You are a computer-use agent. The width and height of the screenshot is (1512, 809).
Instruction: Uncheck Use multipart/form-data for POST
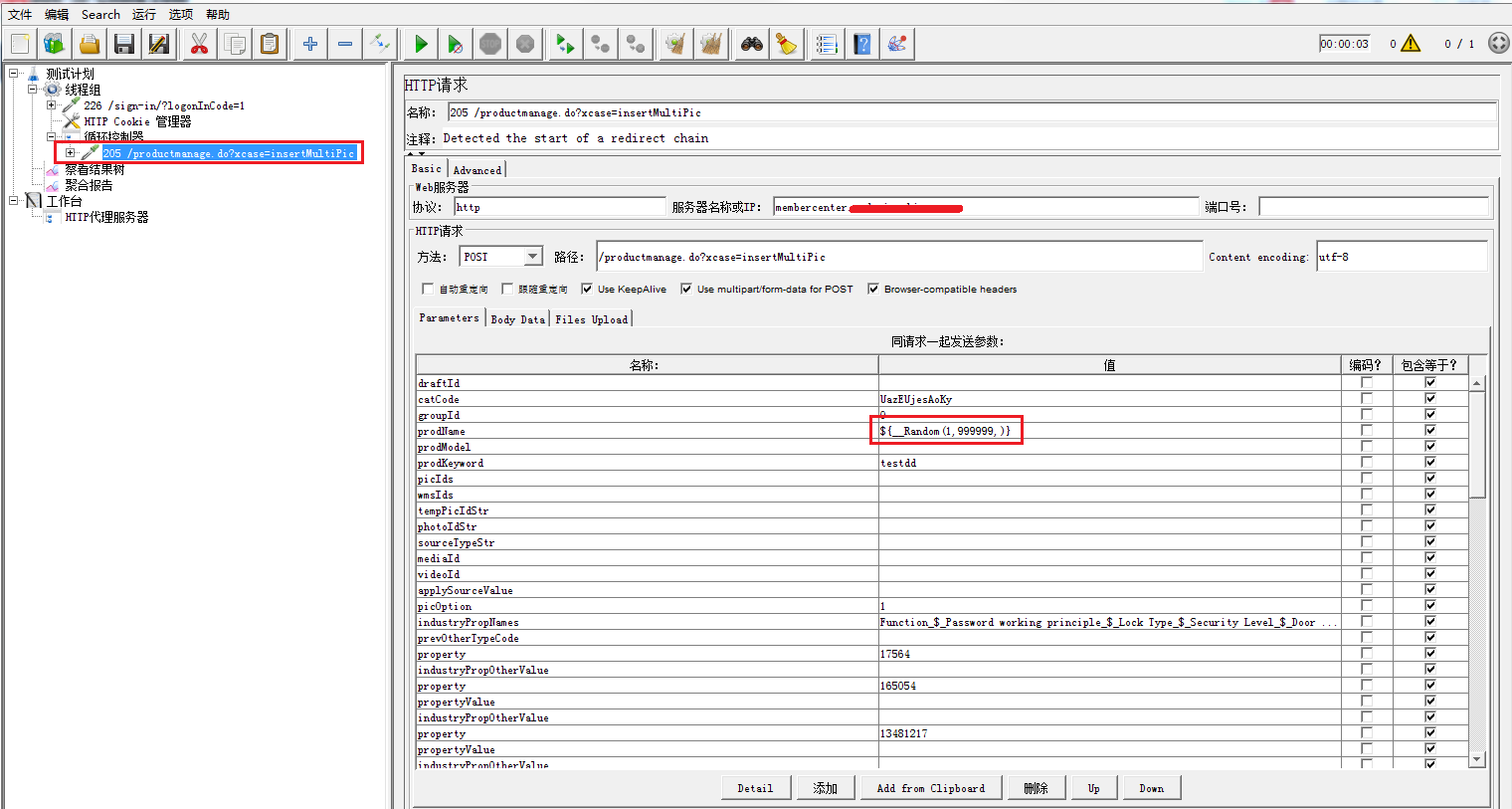686,290
